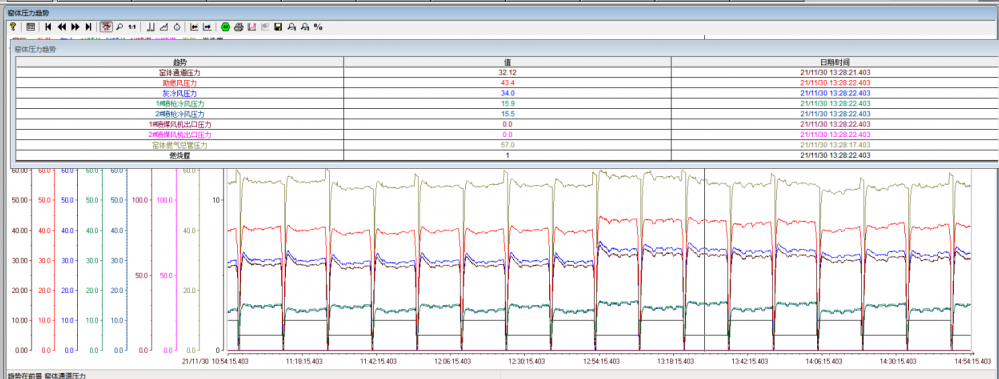The height and width of the screenshot is (379, 999).
Task: Click the green value cell 15.9
Action: (x=507, y=103)
